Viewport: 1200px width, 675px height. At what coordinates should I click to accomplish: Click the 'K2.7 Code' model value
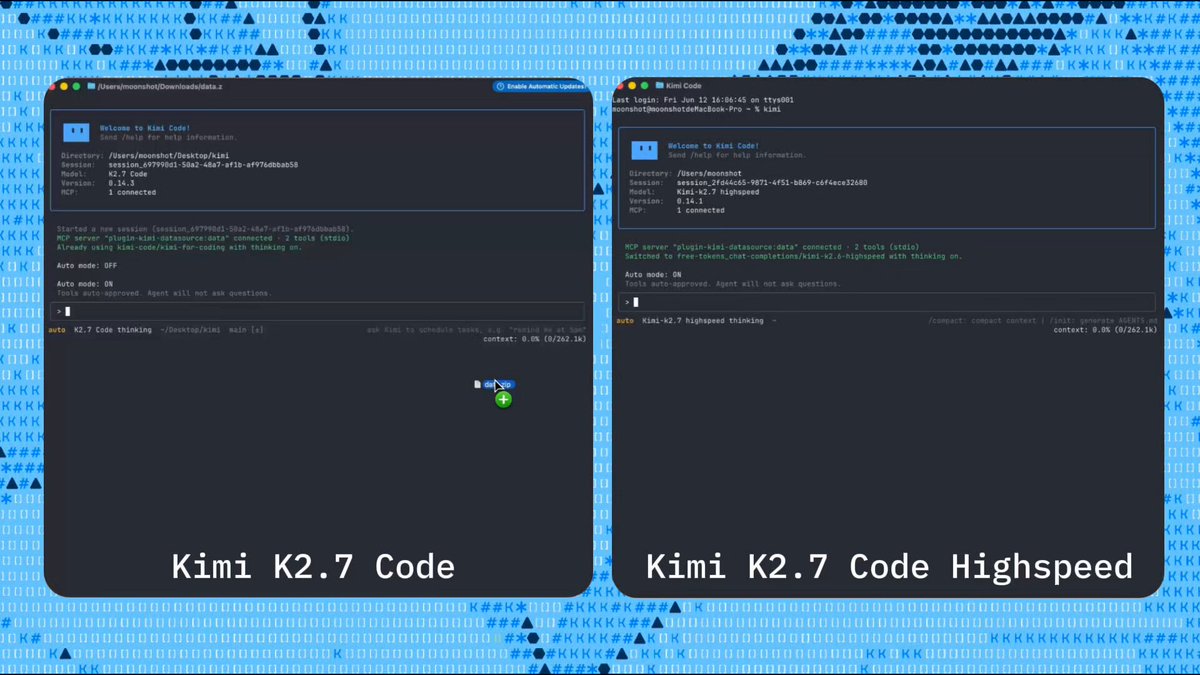click(x=127, y=174)
